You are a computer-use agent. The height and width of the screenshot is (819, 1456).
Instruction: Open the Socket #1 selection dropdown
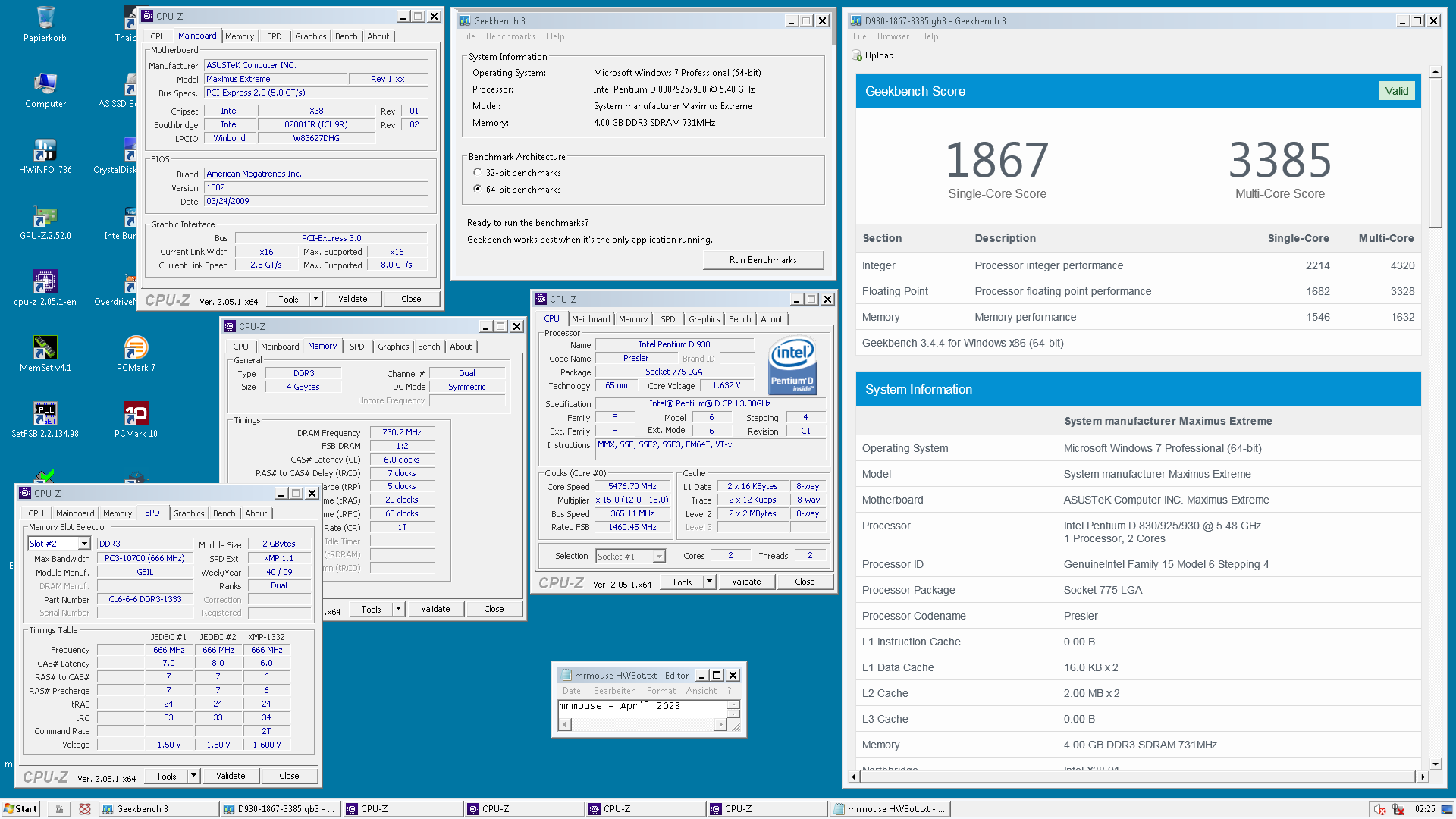[659, 557]
